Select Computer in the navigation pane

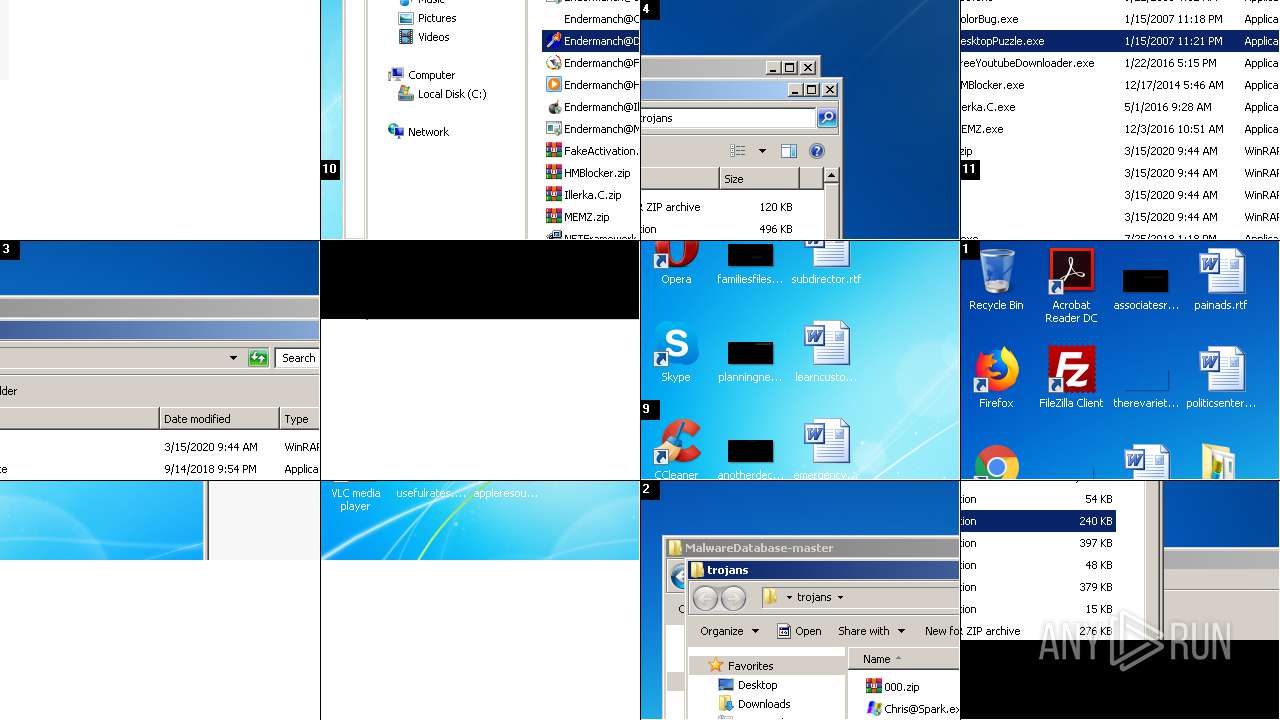click(x=422, y=75)
